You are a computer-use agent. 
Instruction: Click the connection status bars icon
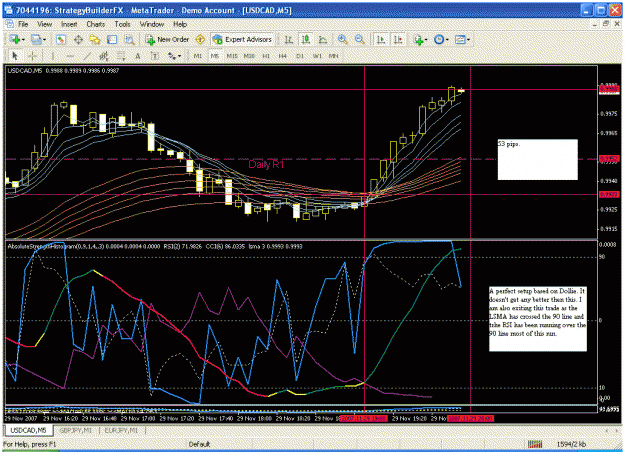(x=535, y=444)
